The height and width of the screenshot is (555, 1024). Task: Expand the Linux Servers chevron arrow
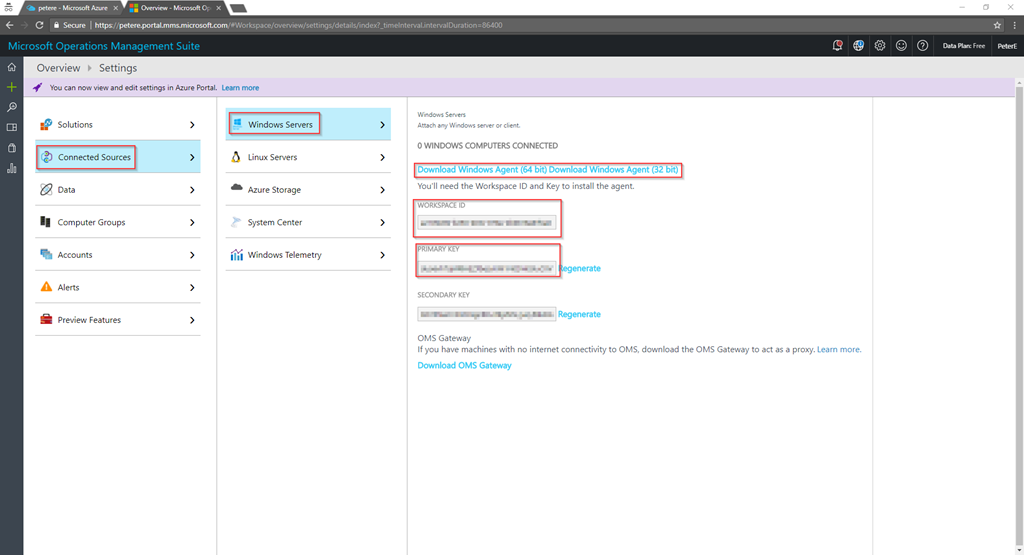[x=382, y=157]
